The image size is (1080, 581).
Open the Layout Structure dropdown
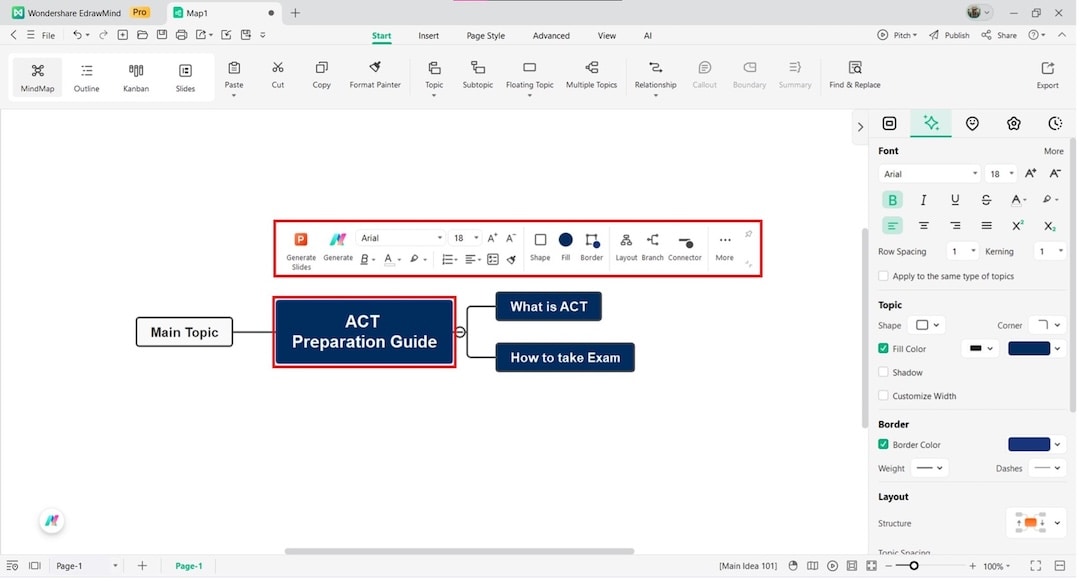[x=1037, y=523]
